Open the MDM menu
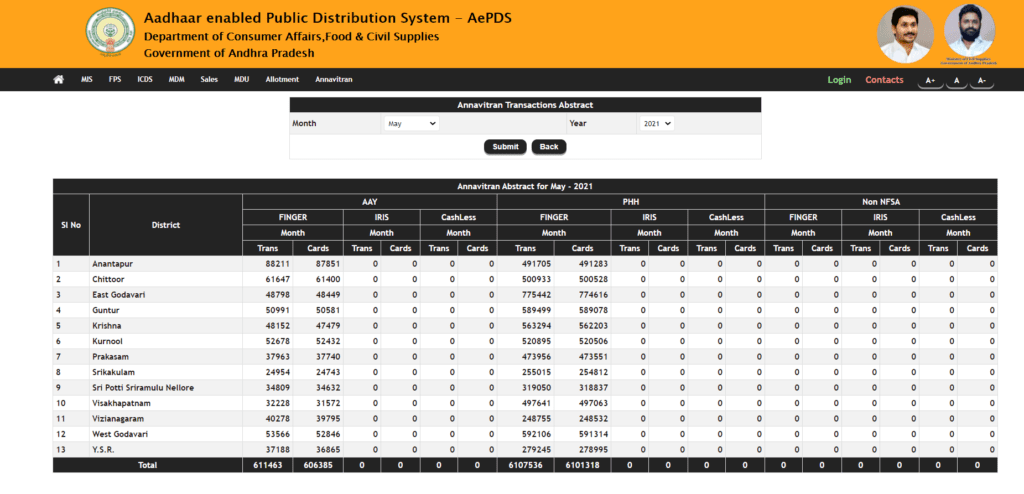This screenshot has width=1024, height=494. click(176, 80)
